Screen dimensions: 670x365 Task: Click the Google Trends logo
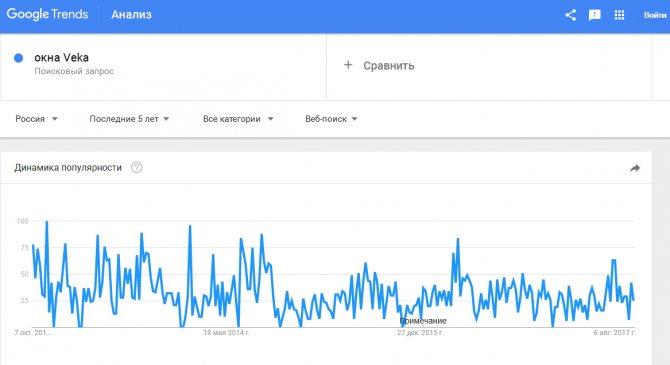(x=47, y=15)
